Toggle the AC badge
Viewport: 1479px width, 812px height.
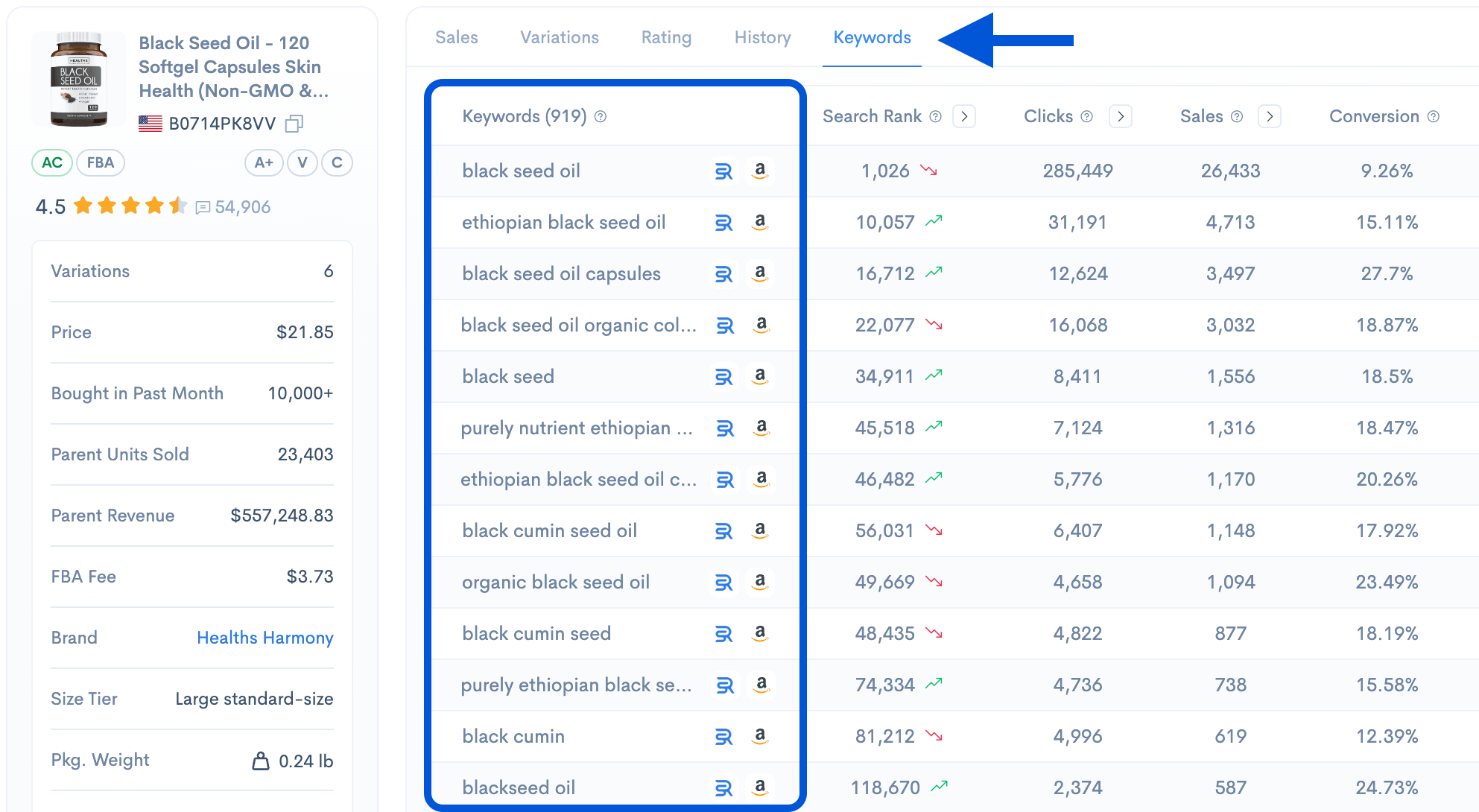tap(51, 163)
